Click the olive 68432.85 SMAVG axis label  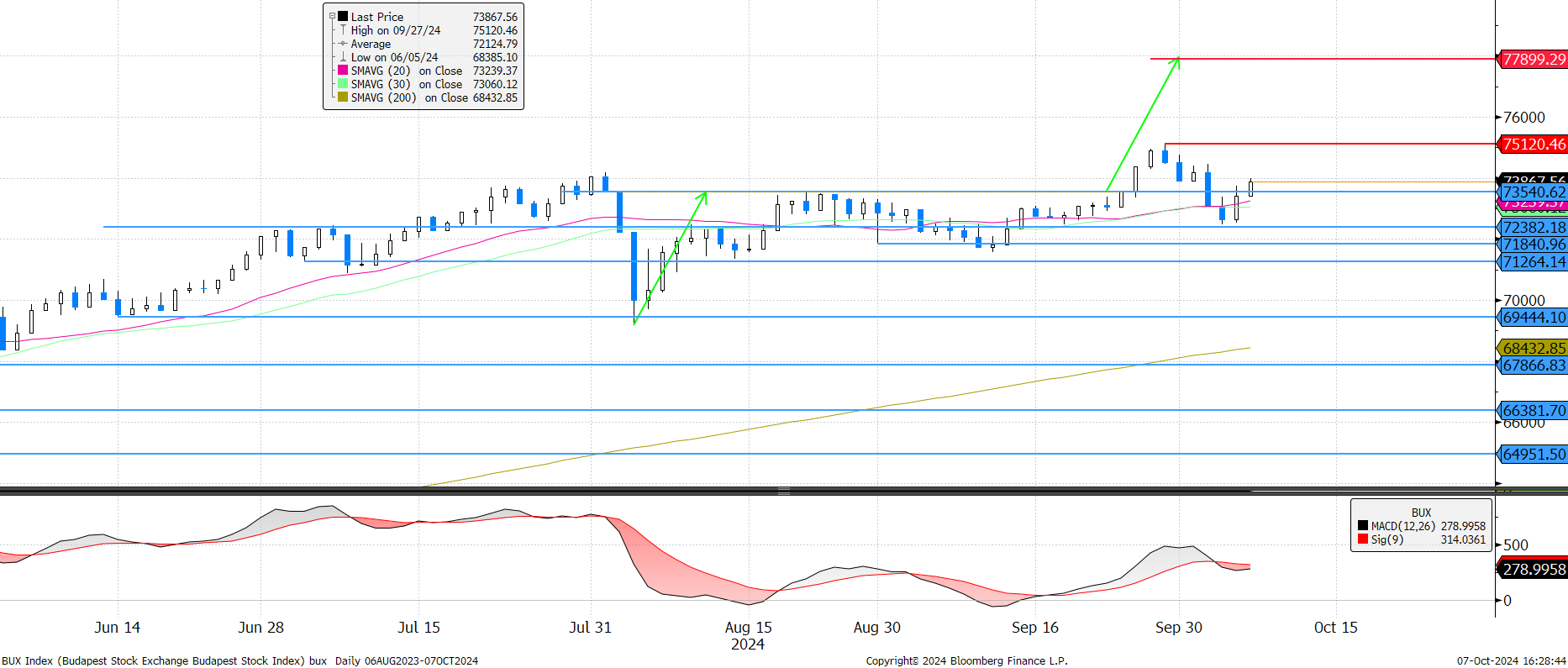click(x=1534, y=349)
